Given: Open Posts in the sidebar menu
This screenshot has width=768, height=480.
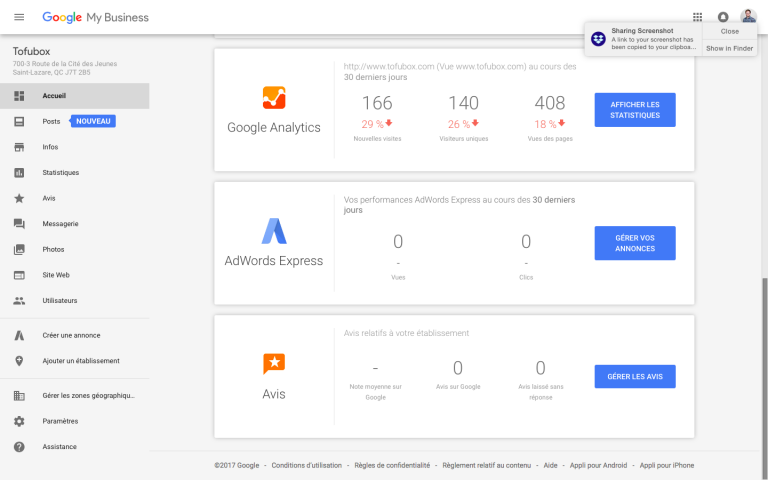Looking at the screenshot, I should pyautogui.click(x=51, y=121).
